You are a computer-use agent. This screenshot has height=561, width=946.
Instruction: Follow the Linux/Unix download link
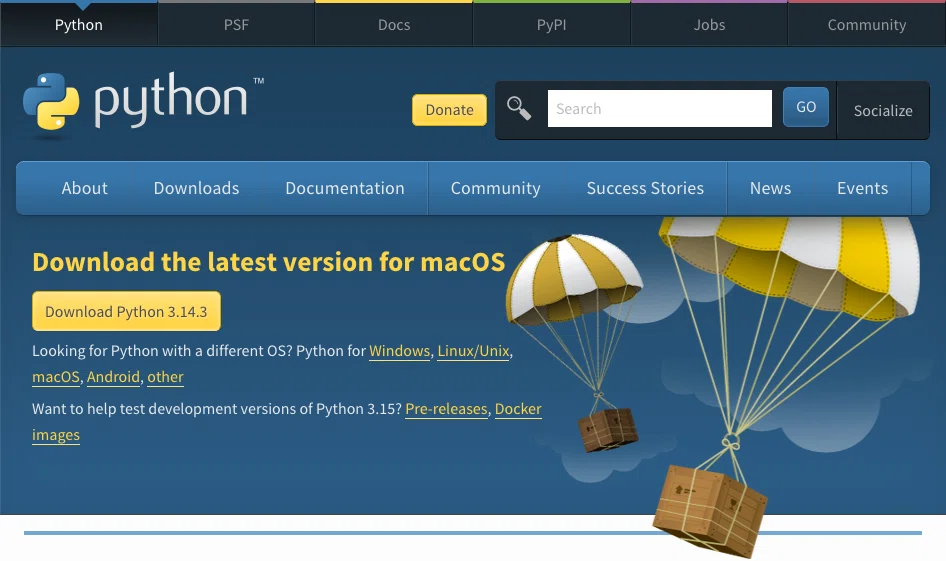(474, 350)
